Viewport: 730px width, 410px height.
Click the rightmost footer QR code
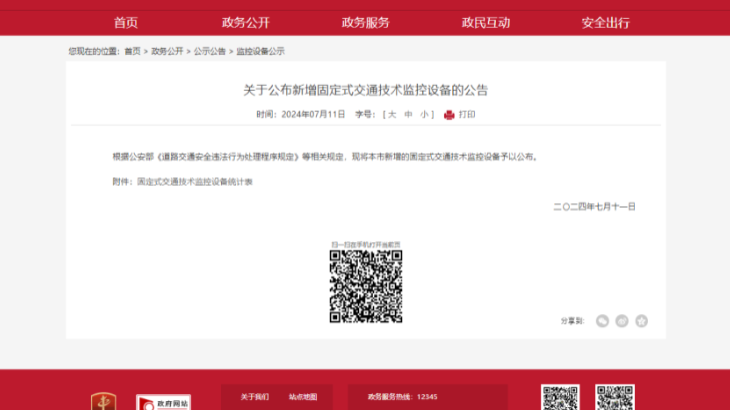point(614,398)
